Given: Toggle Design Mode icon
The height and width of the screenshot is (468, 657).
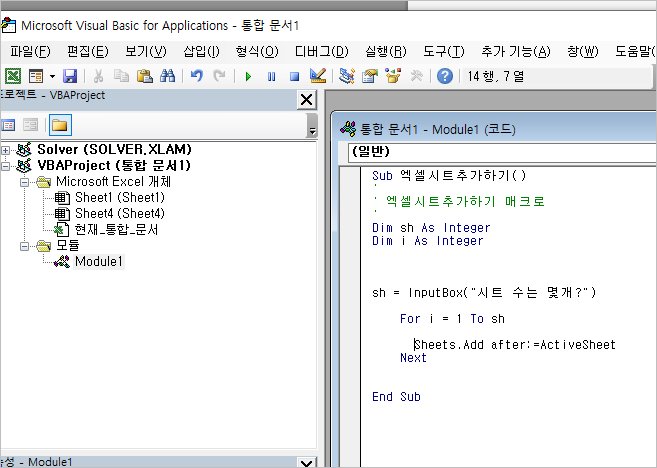Looking at the screenshot, I should coord(316,76).
